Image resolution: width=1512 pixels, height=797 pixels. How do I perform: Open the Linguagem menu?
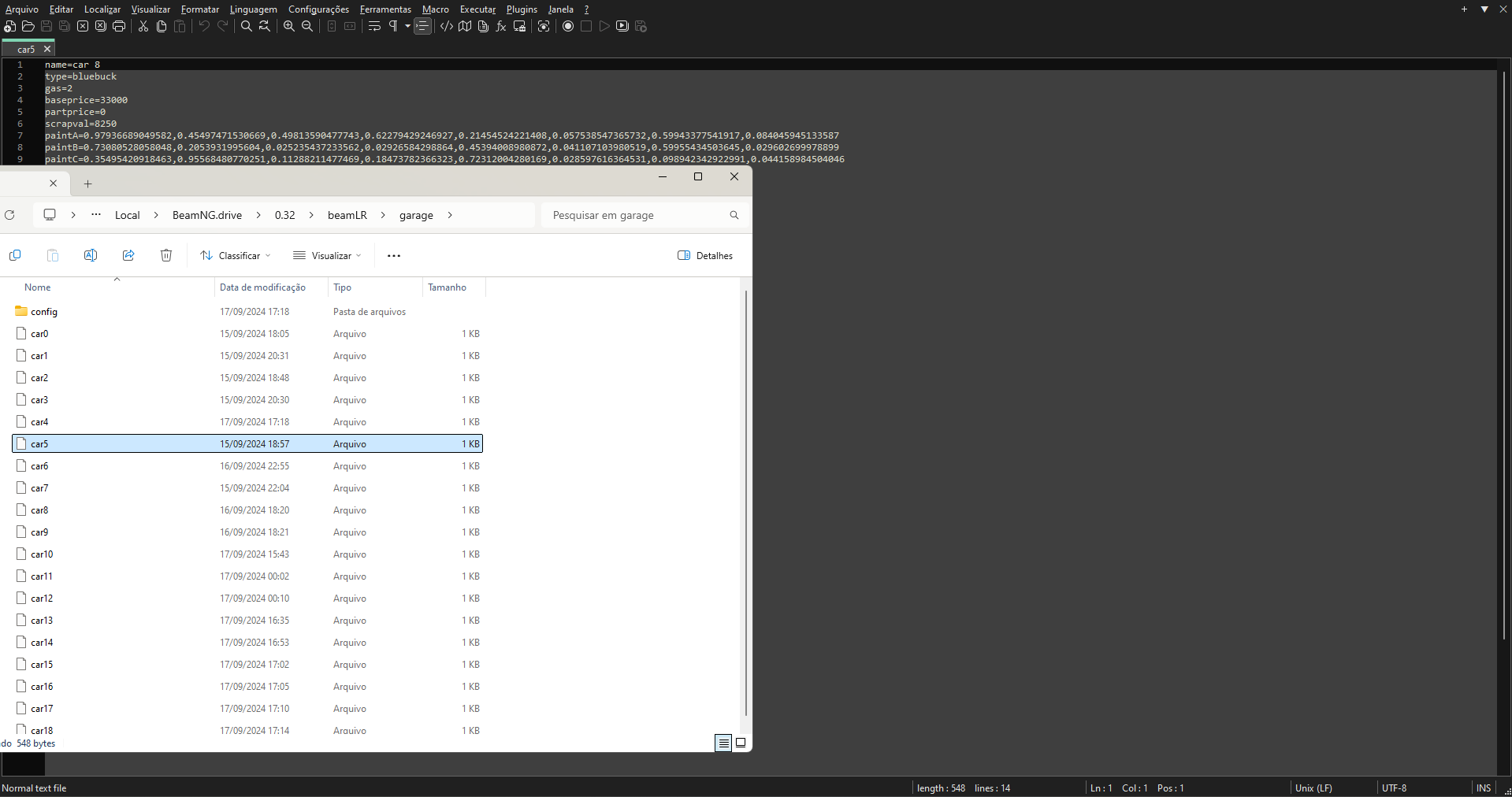click(x=254, y=9)
